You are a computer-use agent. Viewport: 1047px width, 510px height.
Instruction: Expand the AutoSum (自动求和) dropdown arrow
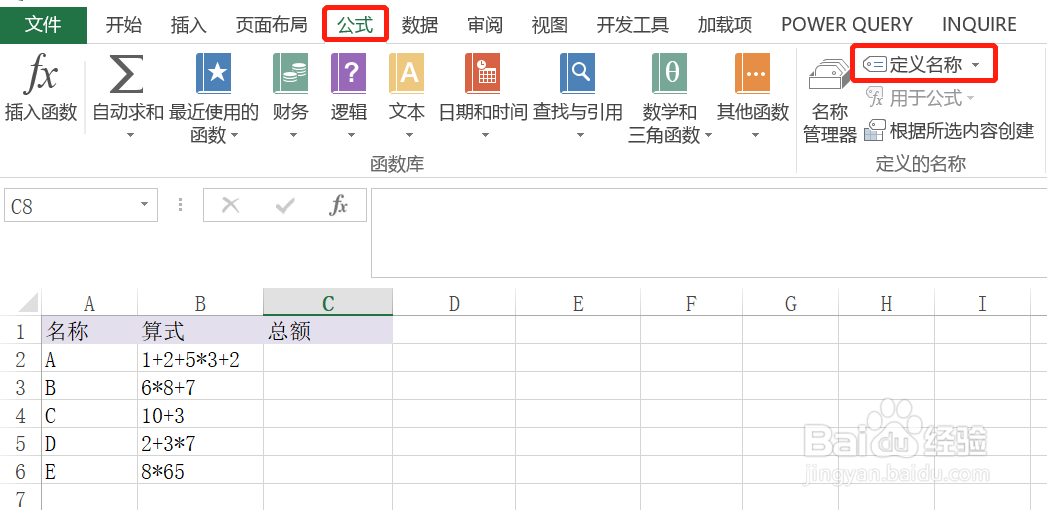coord(130,136)
